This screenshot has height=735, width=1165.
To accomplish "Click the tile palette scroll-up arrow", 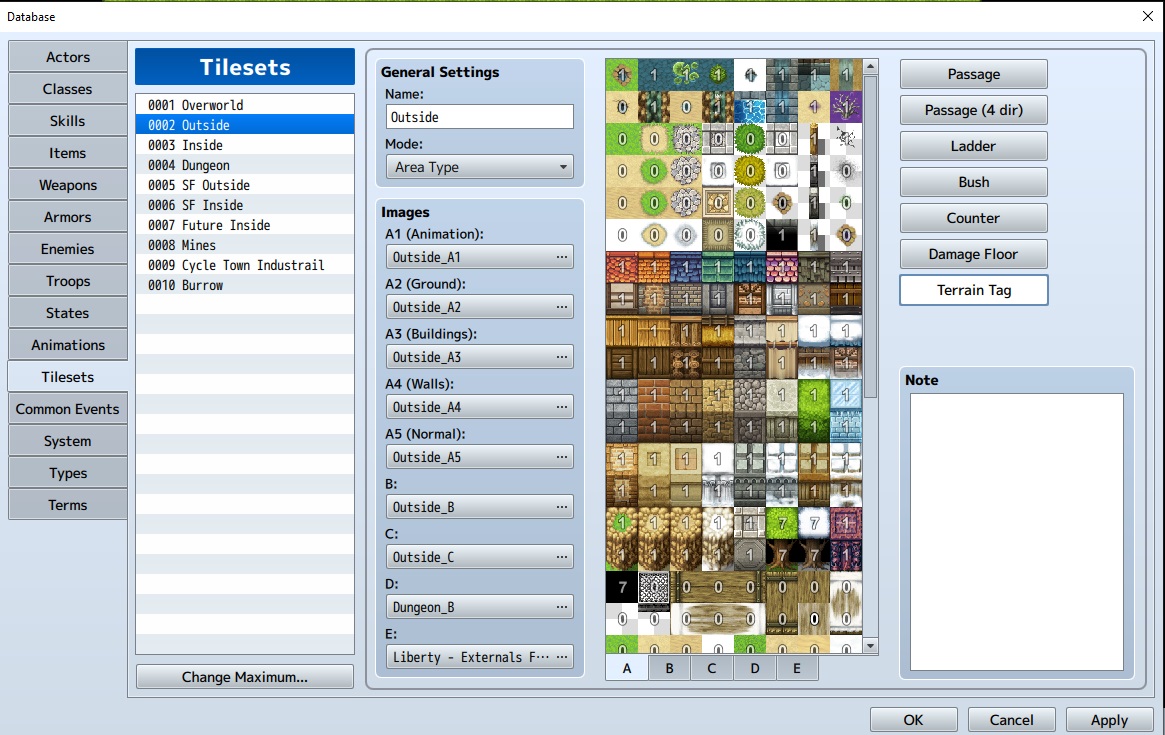I will (870, 66).
